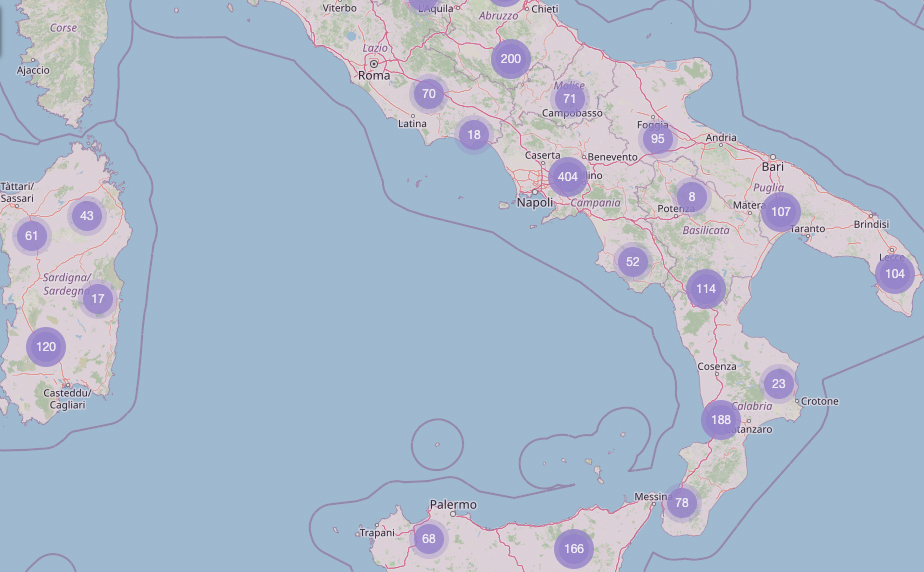Click the 95 cluster near Foggia
Image resolution: width=924 pixels, height=572 pixels.
pyautogui.click(x=657, y=139)
